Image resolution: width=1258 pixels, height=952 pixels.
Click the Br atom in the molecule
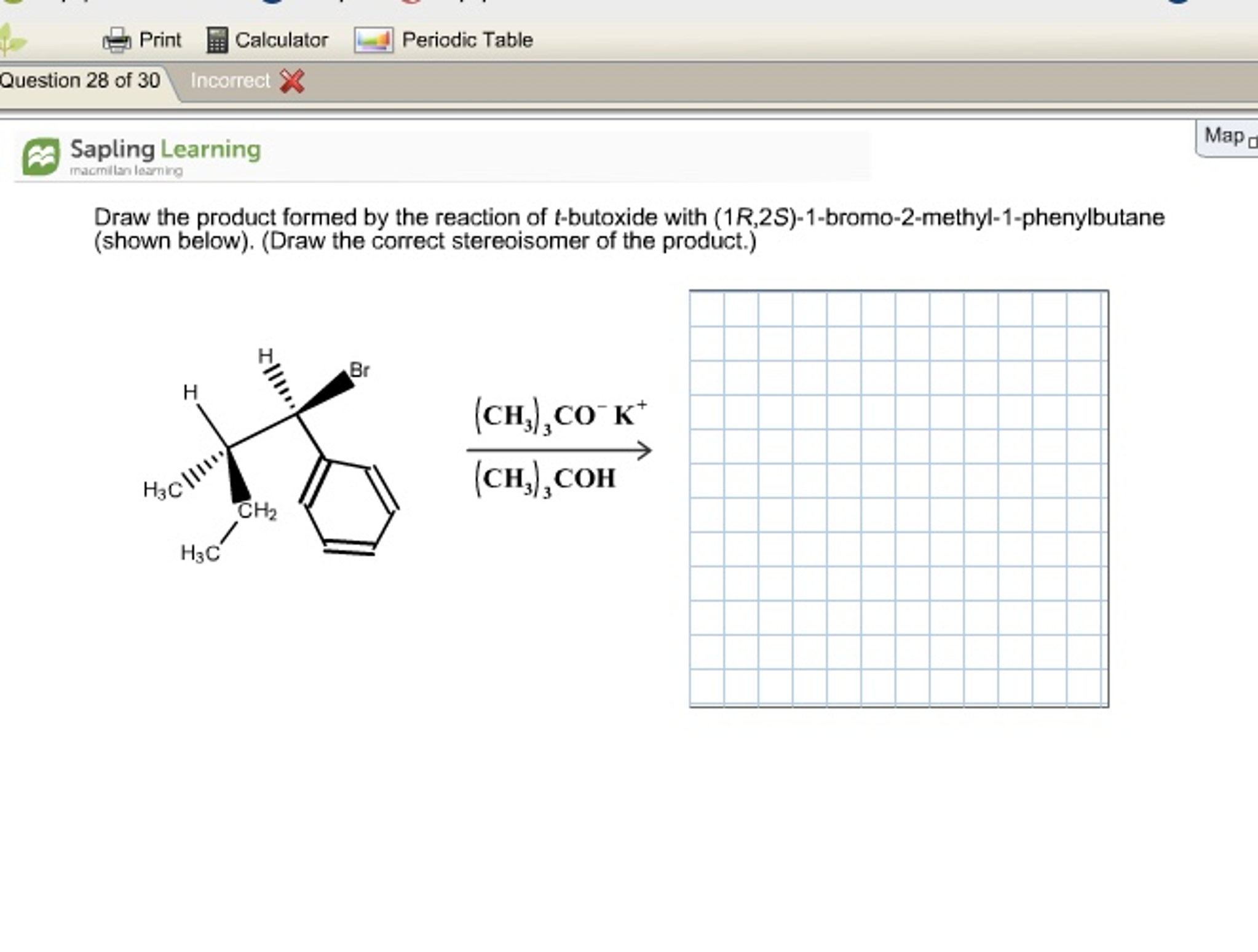pyautogui.click(x=360, y=370)
